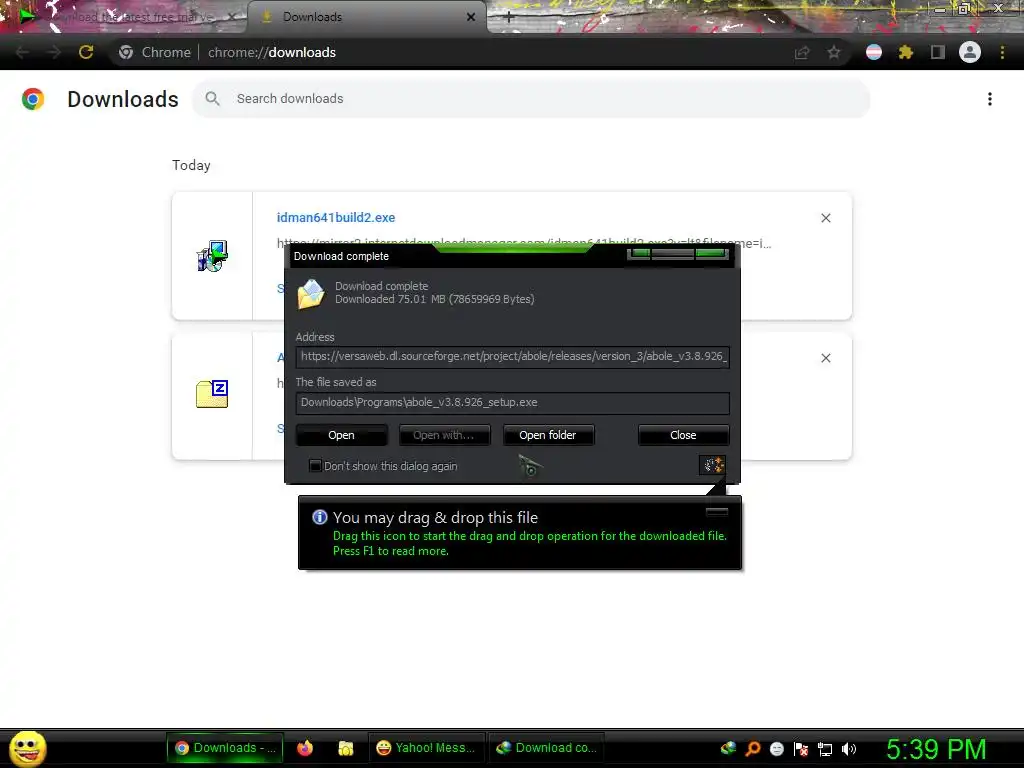Remove idman641build2.exe from the downloads list
Screen dimensions: 1024x768
click(x=826, y=218)
